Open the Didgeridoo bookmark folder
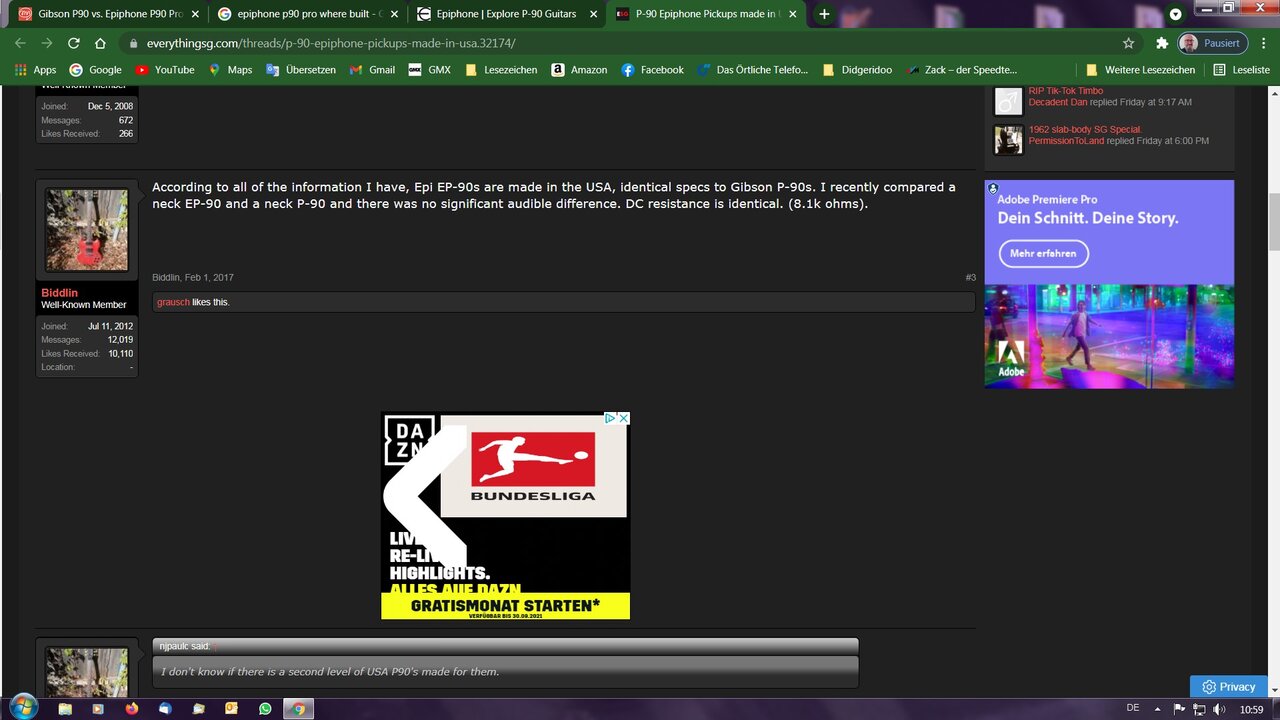 point(856,70)
